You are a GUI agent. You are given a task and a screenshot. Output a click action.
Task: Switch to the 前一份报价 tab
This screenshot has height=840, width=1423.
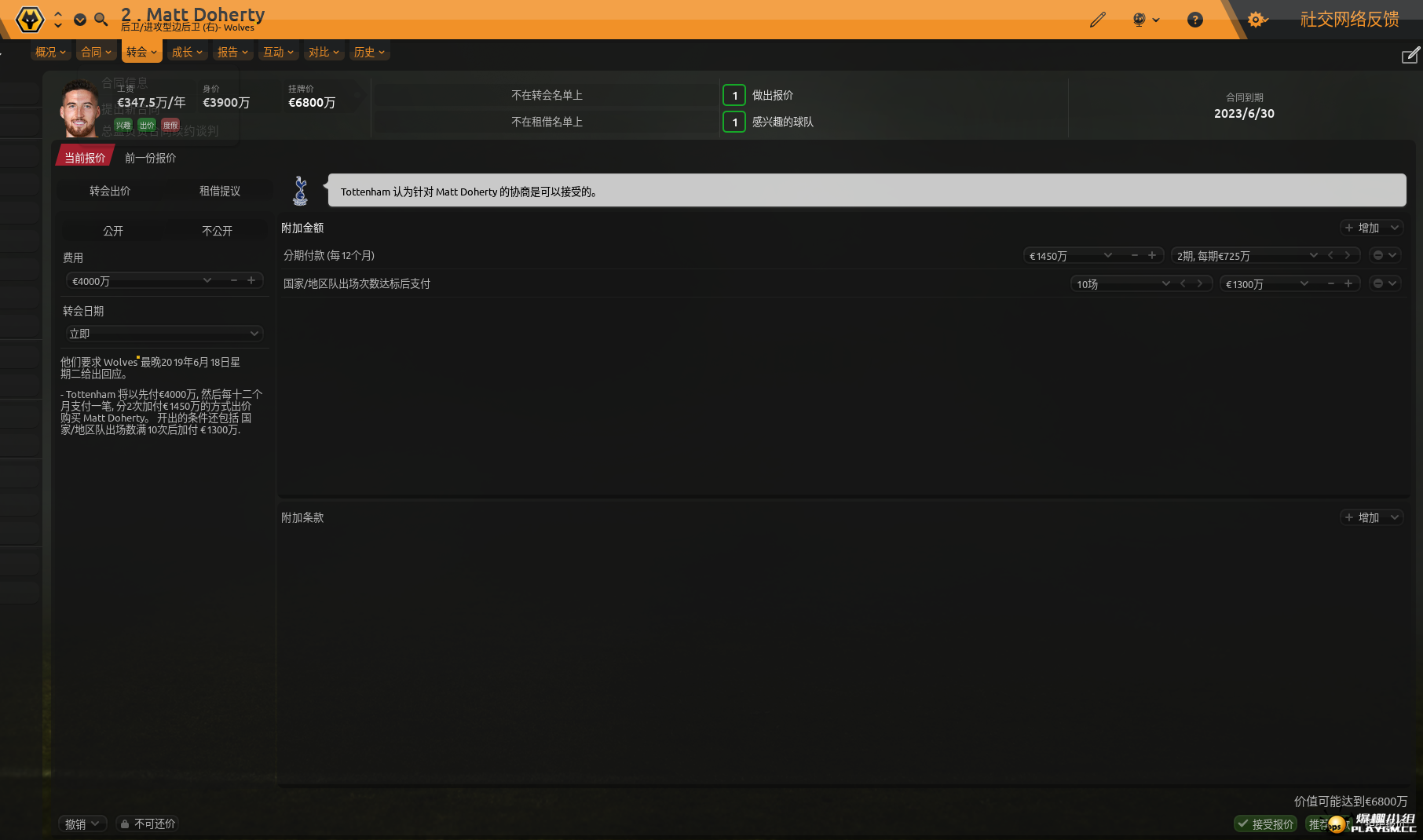click(150, 158)
